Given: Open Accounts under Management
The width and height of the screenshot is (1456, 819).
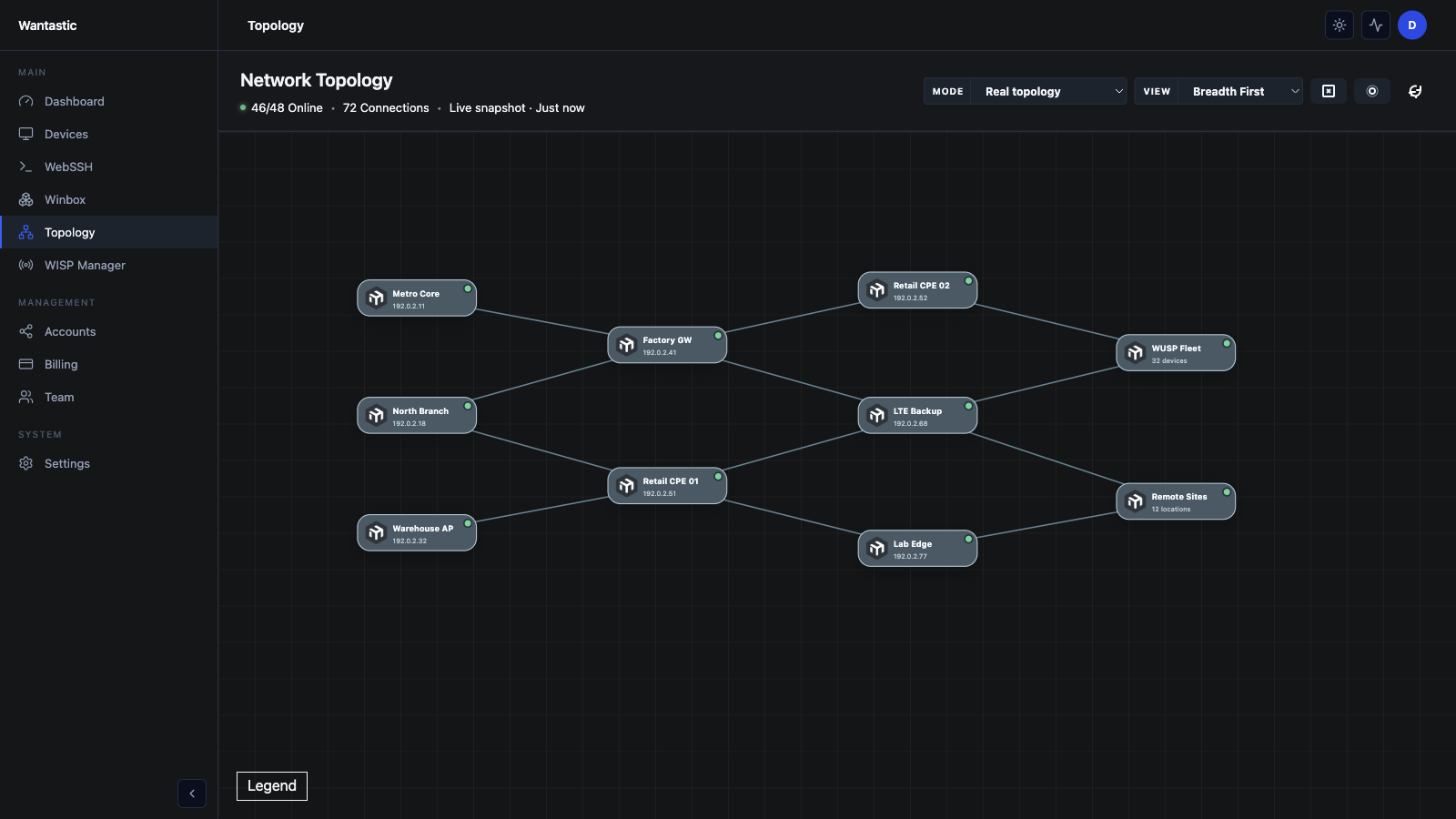Looking at the screenshot, I should (x=109, y=331).
